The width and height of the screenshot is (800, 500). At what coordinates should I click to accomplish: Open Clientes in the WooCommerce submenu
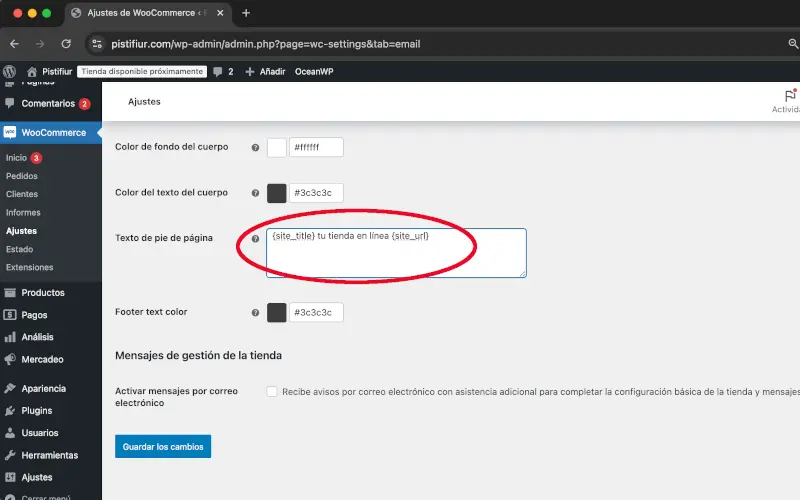[22, 194]
